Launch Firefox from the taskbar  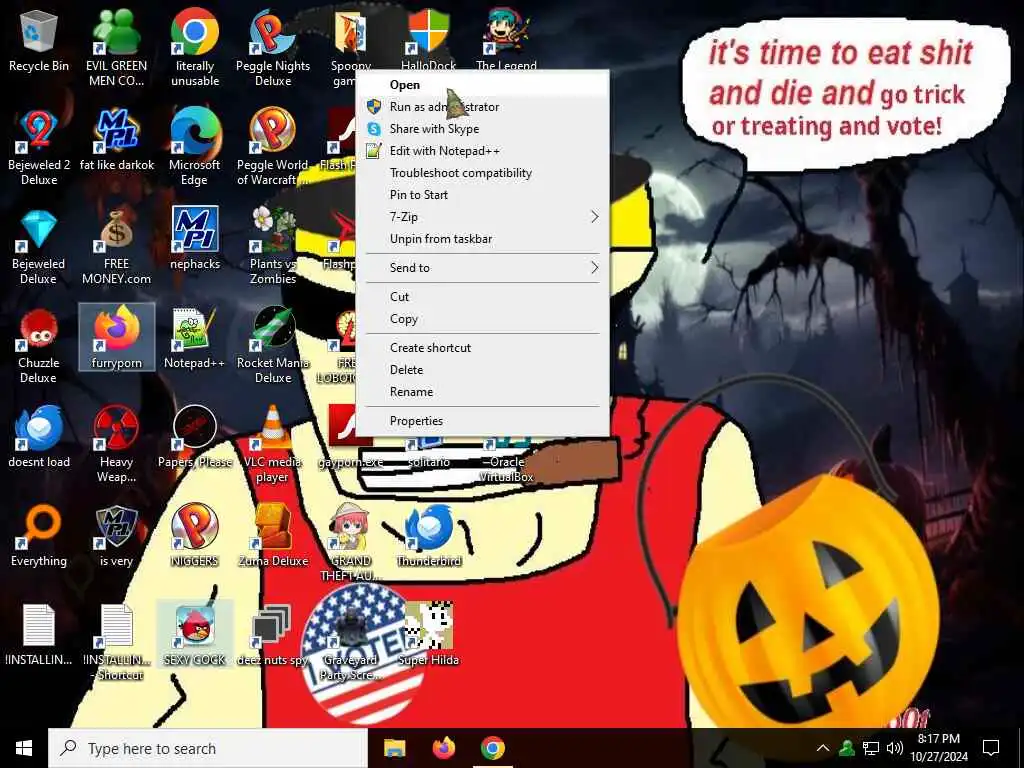[444, 748]
